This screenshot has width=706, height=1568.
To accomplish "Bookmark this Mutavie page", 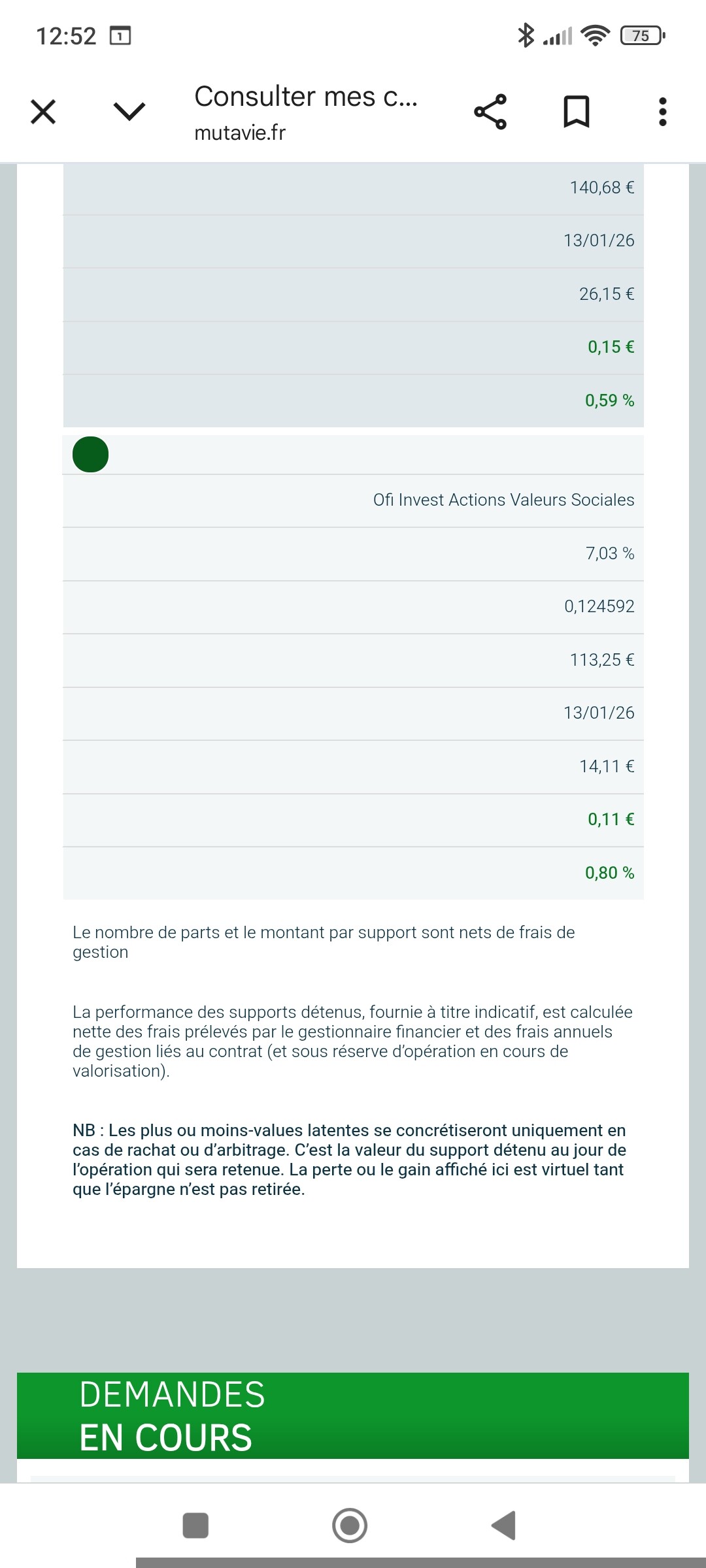I will pyautogui.click(x=576, y=112).
